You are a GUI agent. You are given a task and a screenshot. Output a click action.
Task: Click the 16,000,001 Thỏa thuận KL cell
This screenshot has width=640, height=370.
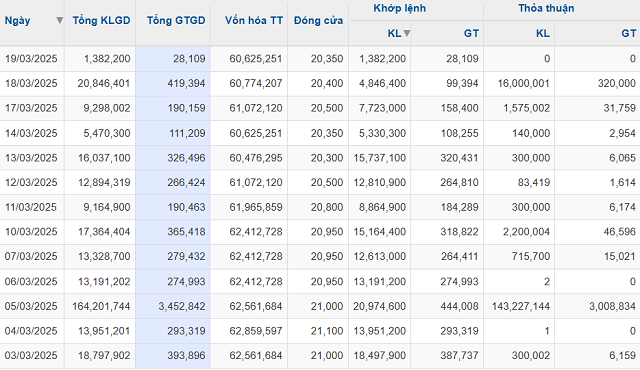[524, 84]
